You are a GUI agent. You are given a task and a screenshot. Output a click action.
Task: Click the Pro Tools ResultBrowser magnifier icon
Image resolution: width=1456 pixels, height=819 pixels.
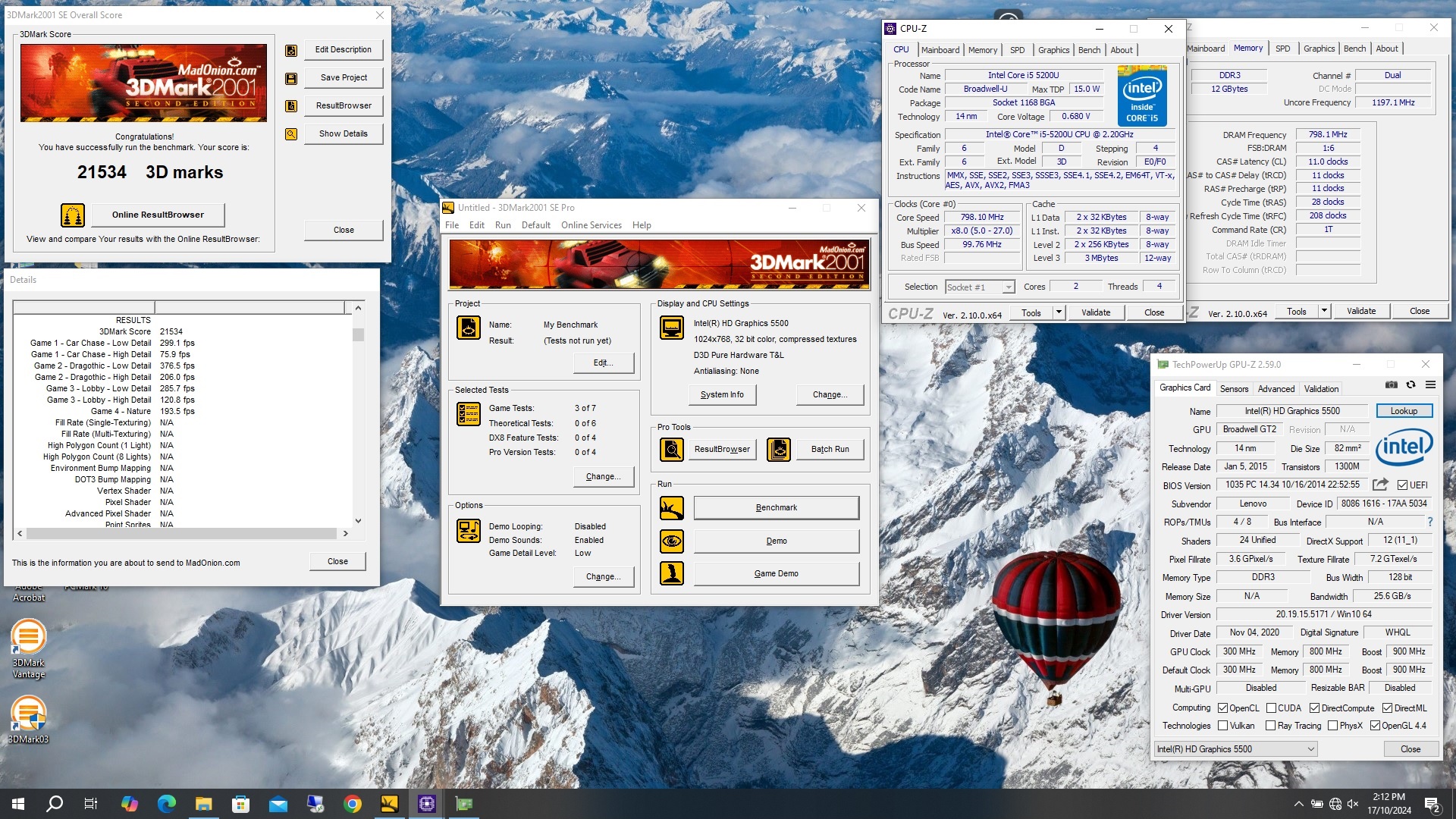(672, 450)
